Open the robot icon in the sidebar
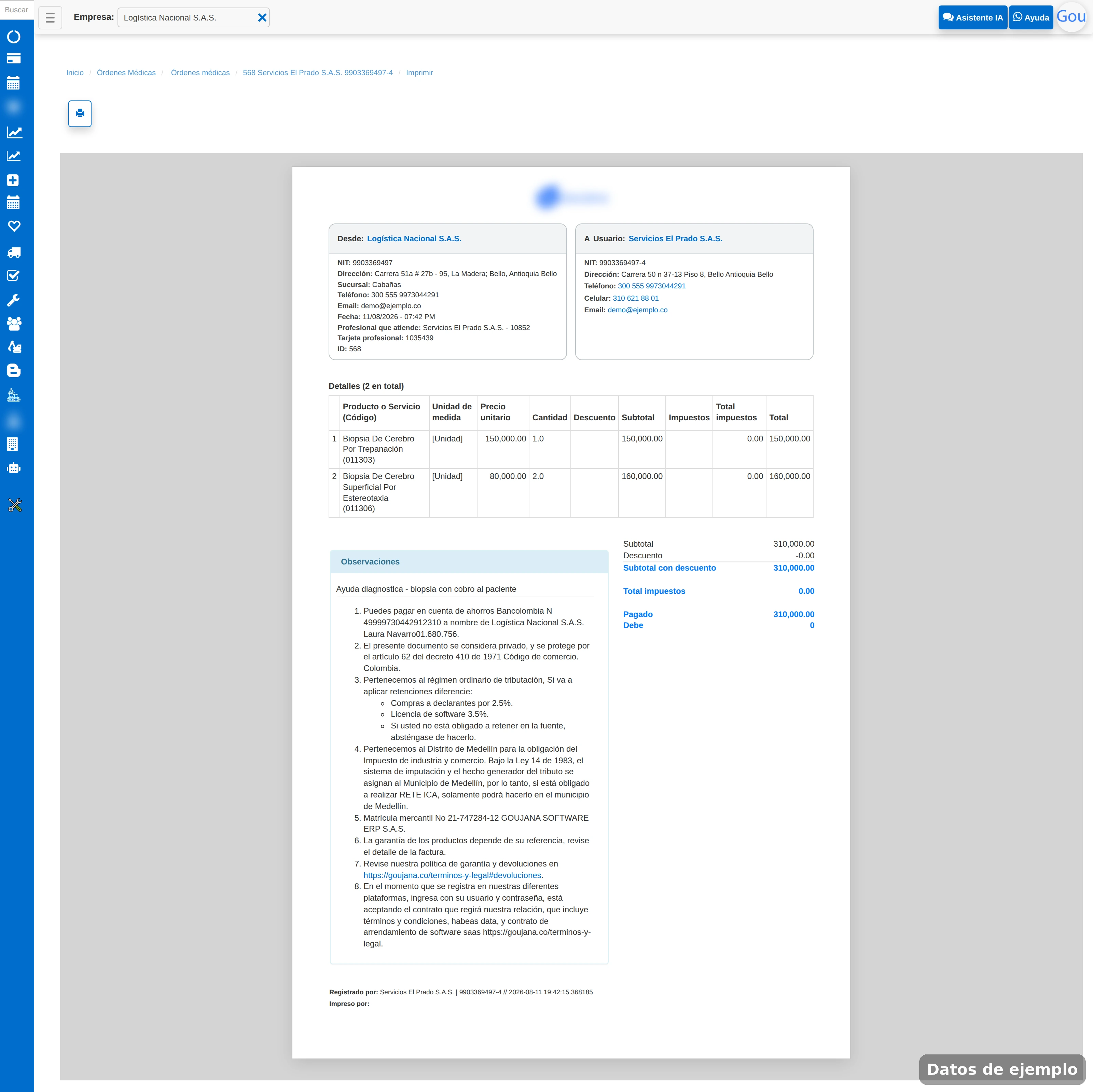Image resolution: width=1093 pixels, height=1092 pixels. [x=14, y=468]
